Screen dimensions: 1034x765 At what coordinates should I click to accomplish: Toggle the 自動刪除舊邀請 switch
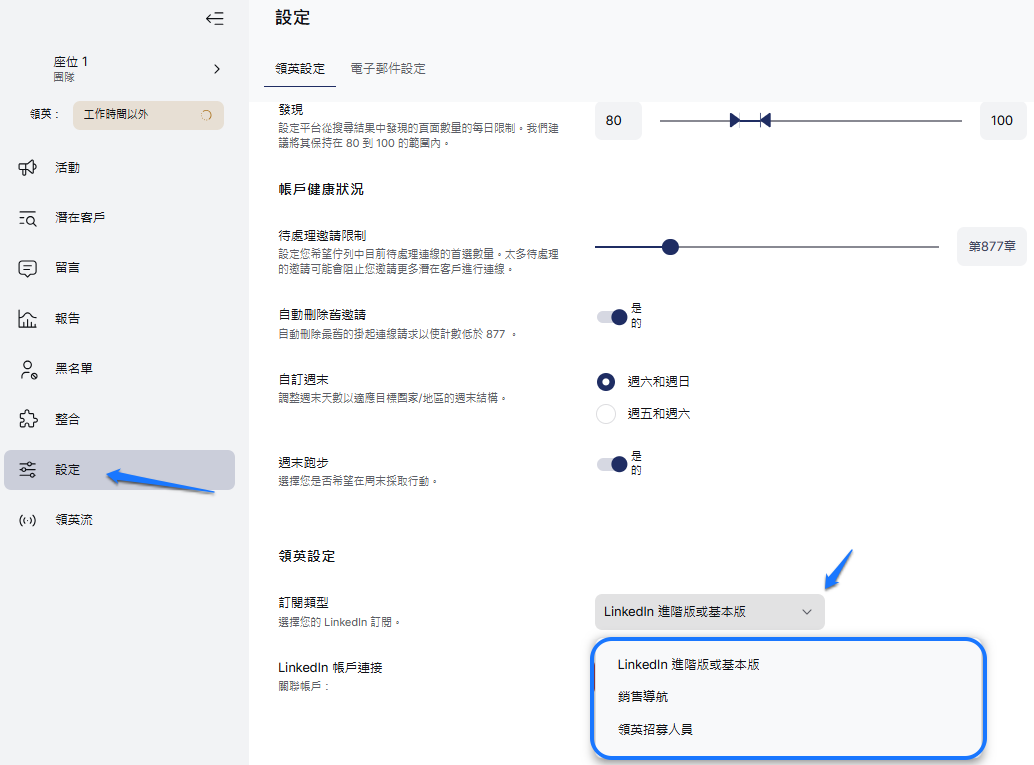click(612, 317)
